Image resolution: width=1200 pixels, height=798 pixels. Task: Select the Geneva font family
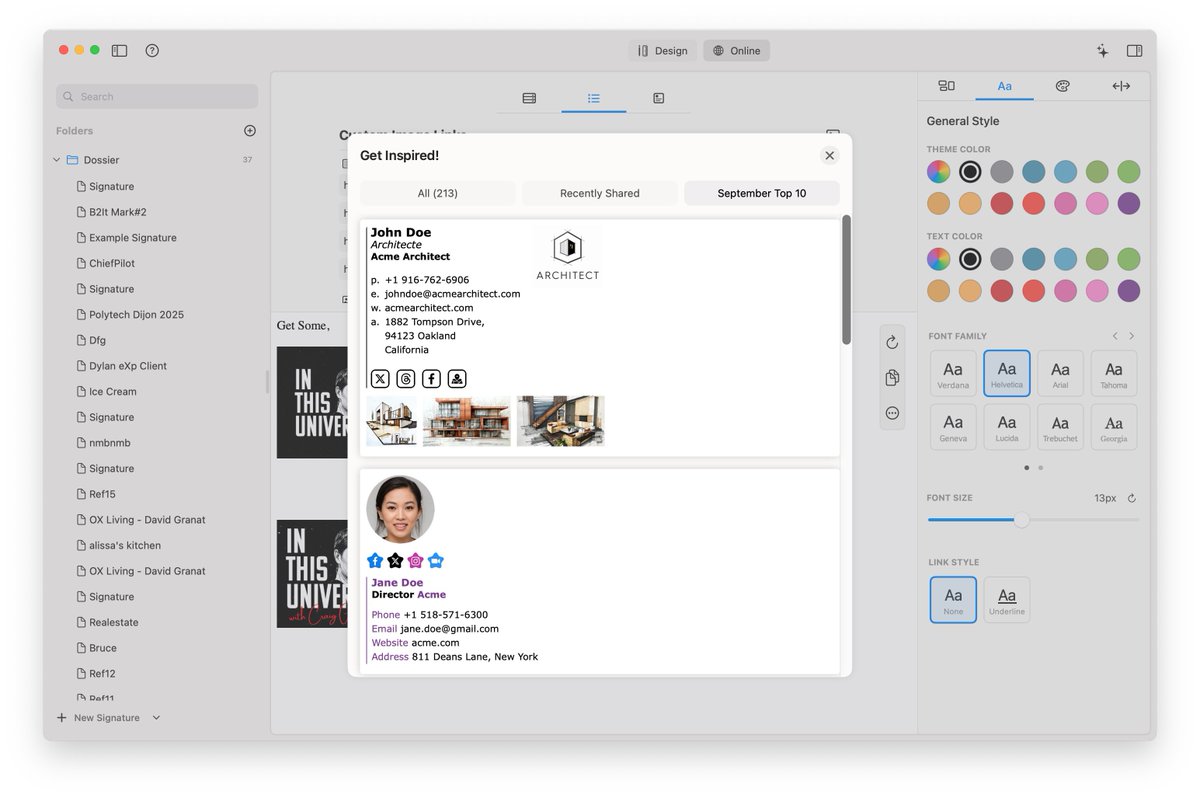point(953,427)
